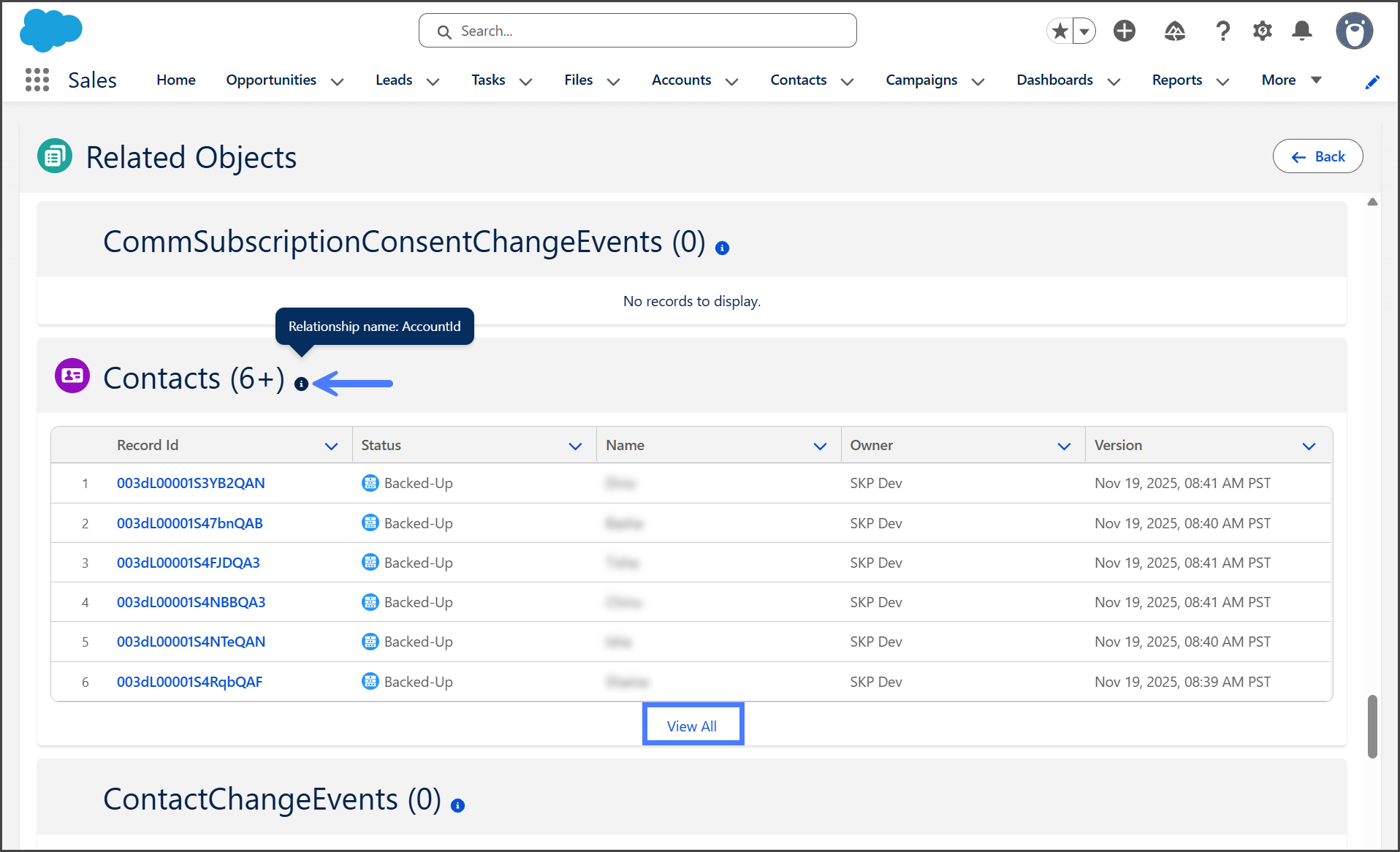Viewport: 1400px width, 852px height.
Task: Expand the Record Id column dropdown
Action: [331, 446]
